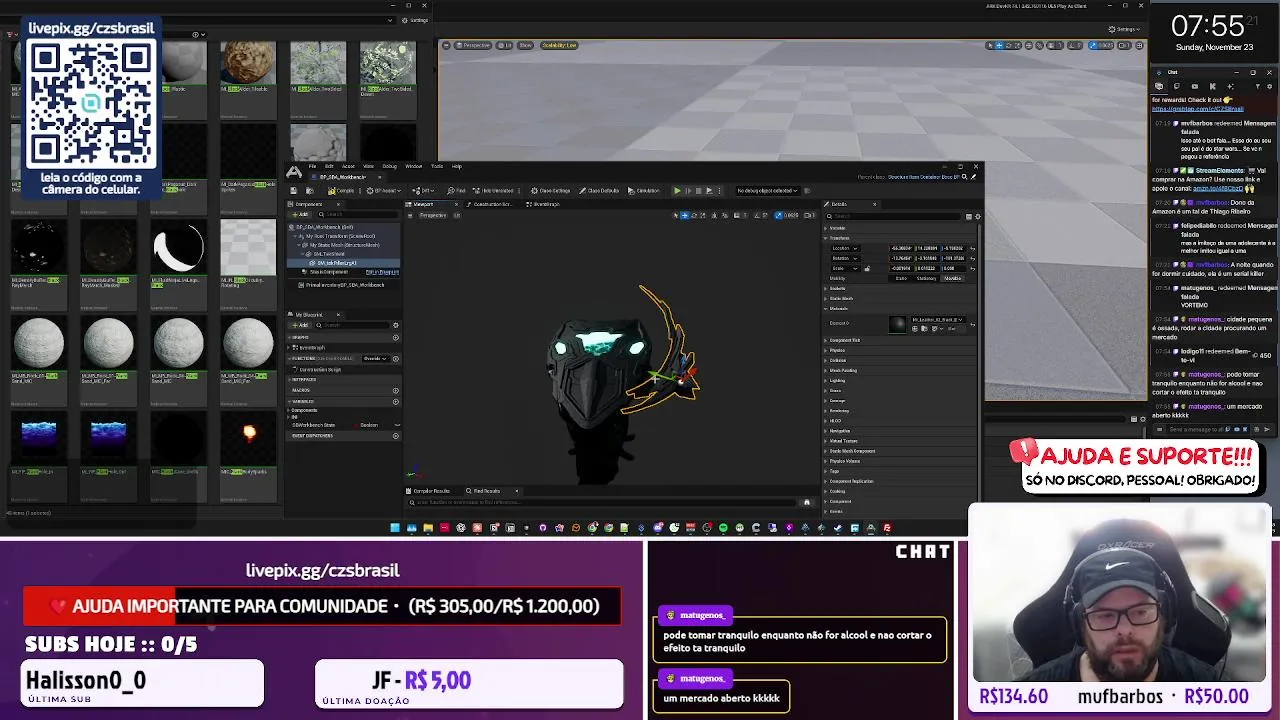Add a new function with the plus icon

[396, 358]
